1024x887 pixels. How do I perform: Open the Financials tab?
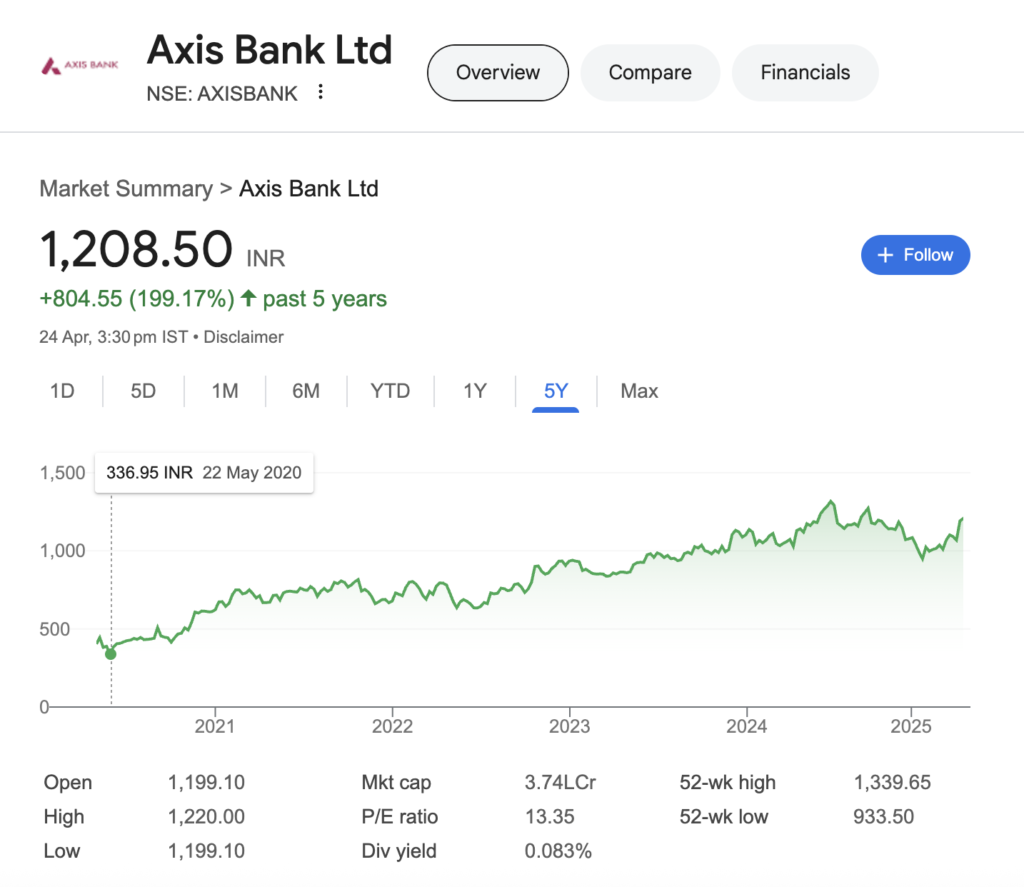coord(805,73)
